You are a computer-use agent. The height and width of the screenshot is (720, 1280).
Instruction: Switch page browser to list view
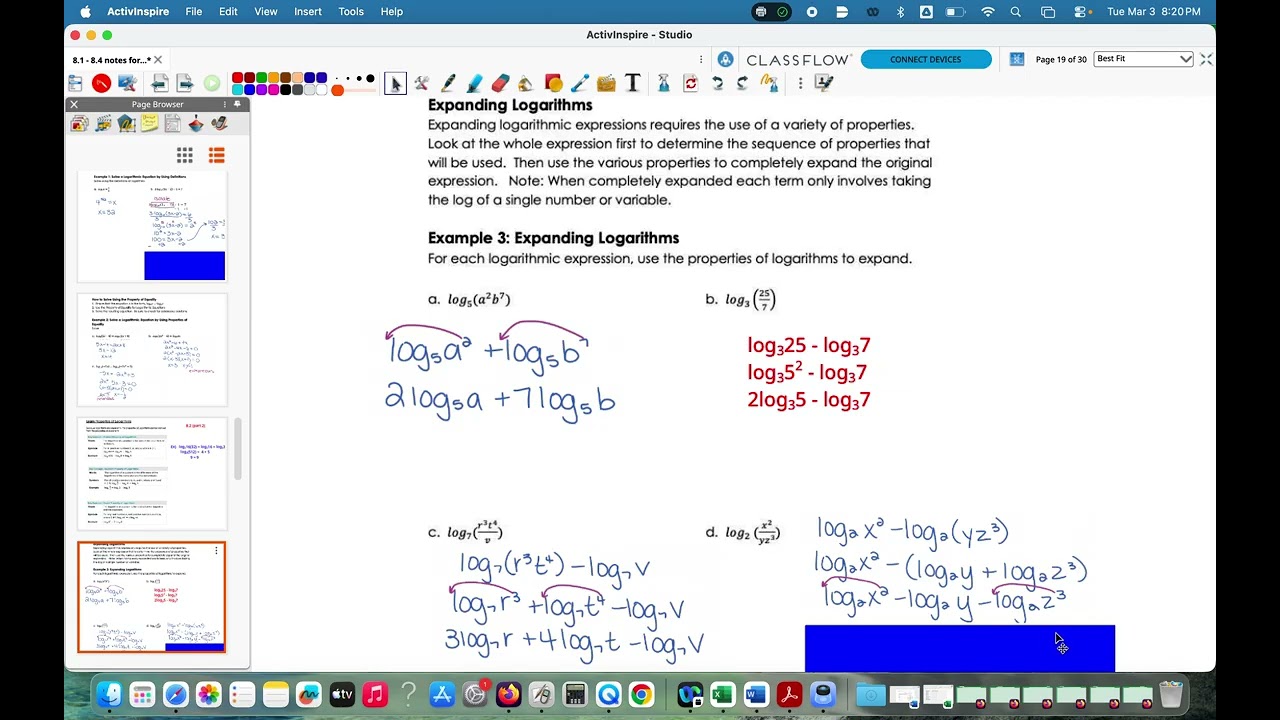[x=217, y=155]
